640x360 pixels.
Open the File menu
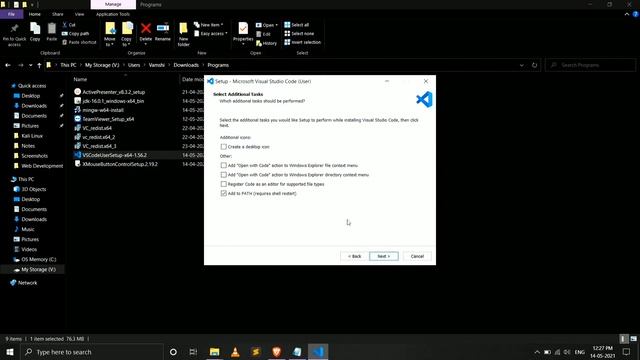(11, 14)
